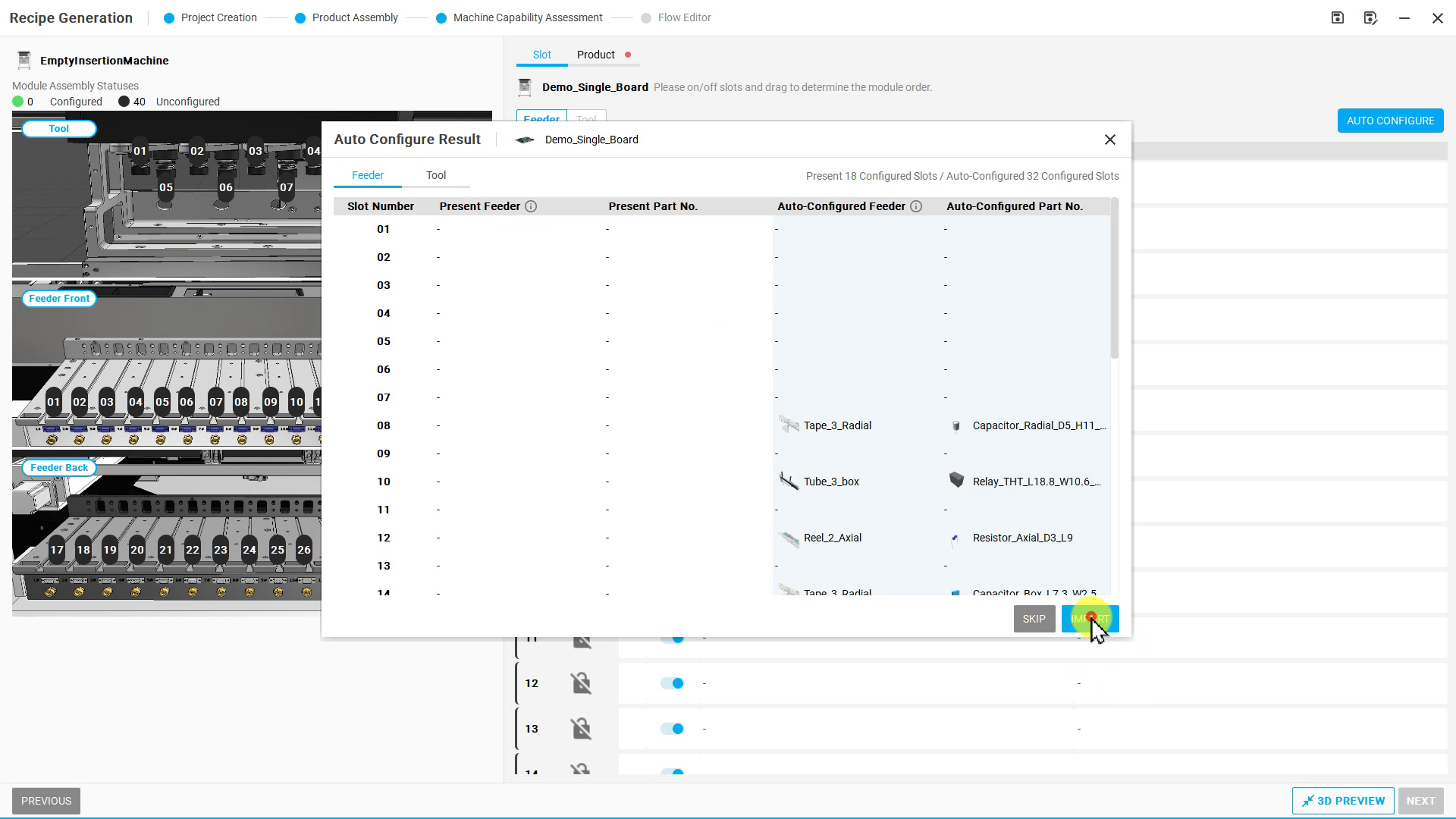Select Tool slot marker 06 in 3D view
The image size is (1456, 819).
226,187
